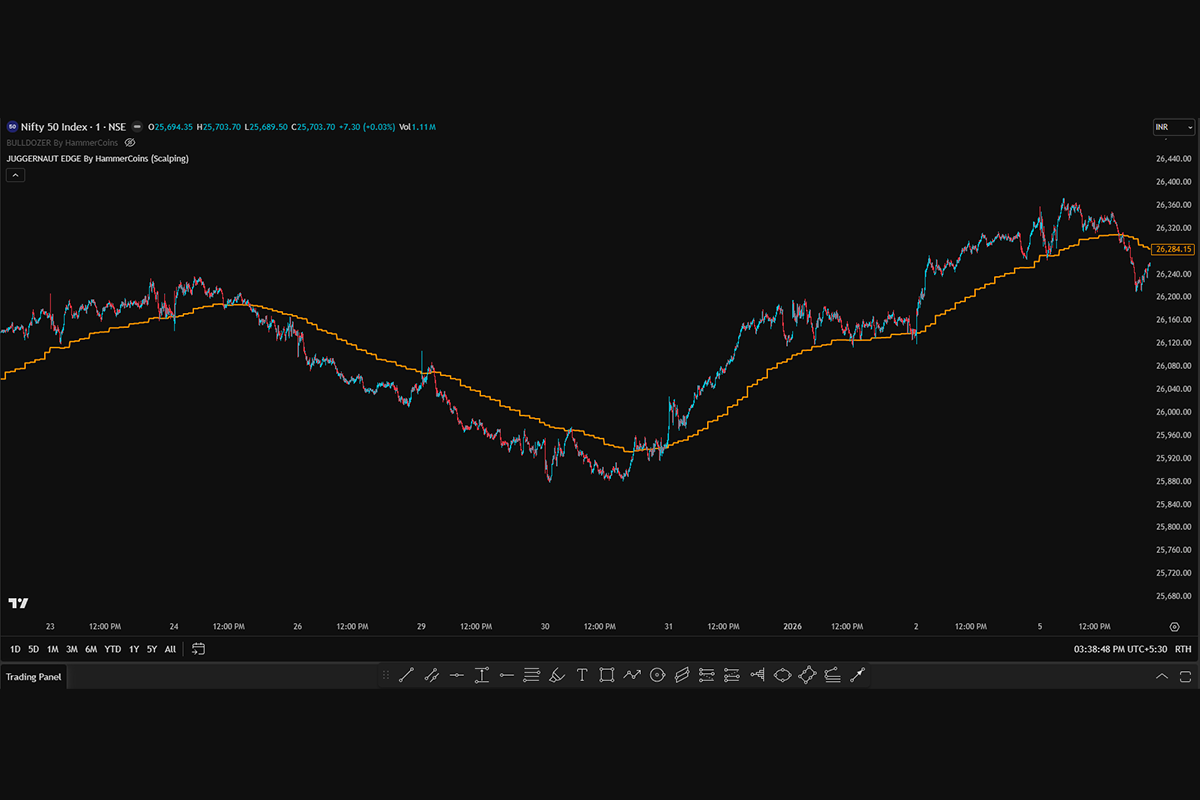This screenshot has width=1200, height=800.
Task: Click the TradingView logo on chart
Action: [18, 603]
